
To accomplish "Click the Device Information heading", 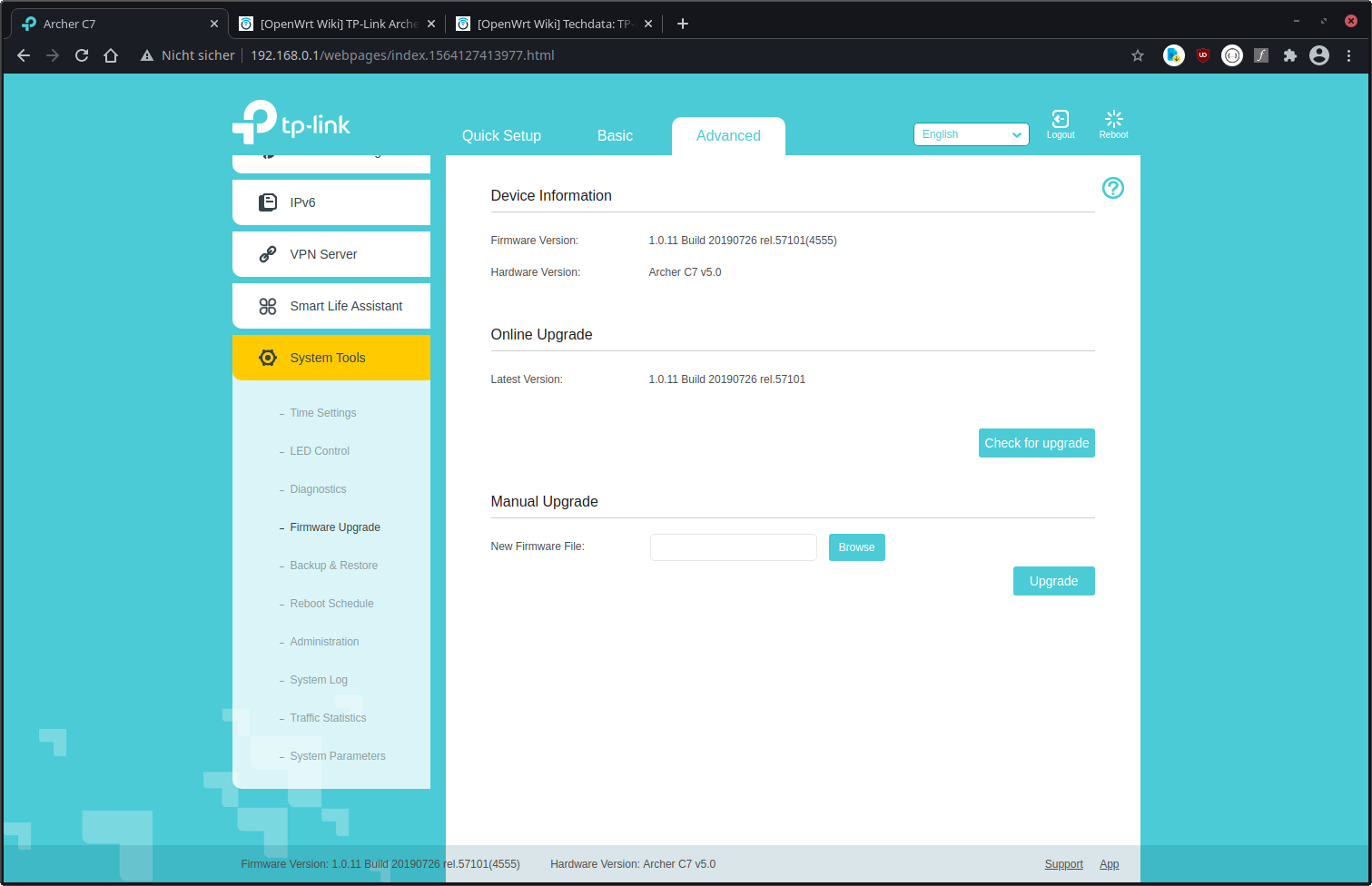I will [551, 195].
